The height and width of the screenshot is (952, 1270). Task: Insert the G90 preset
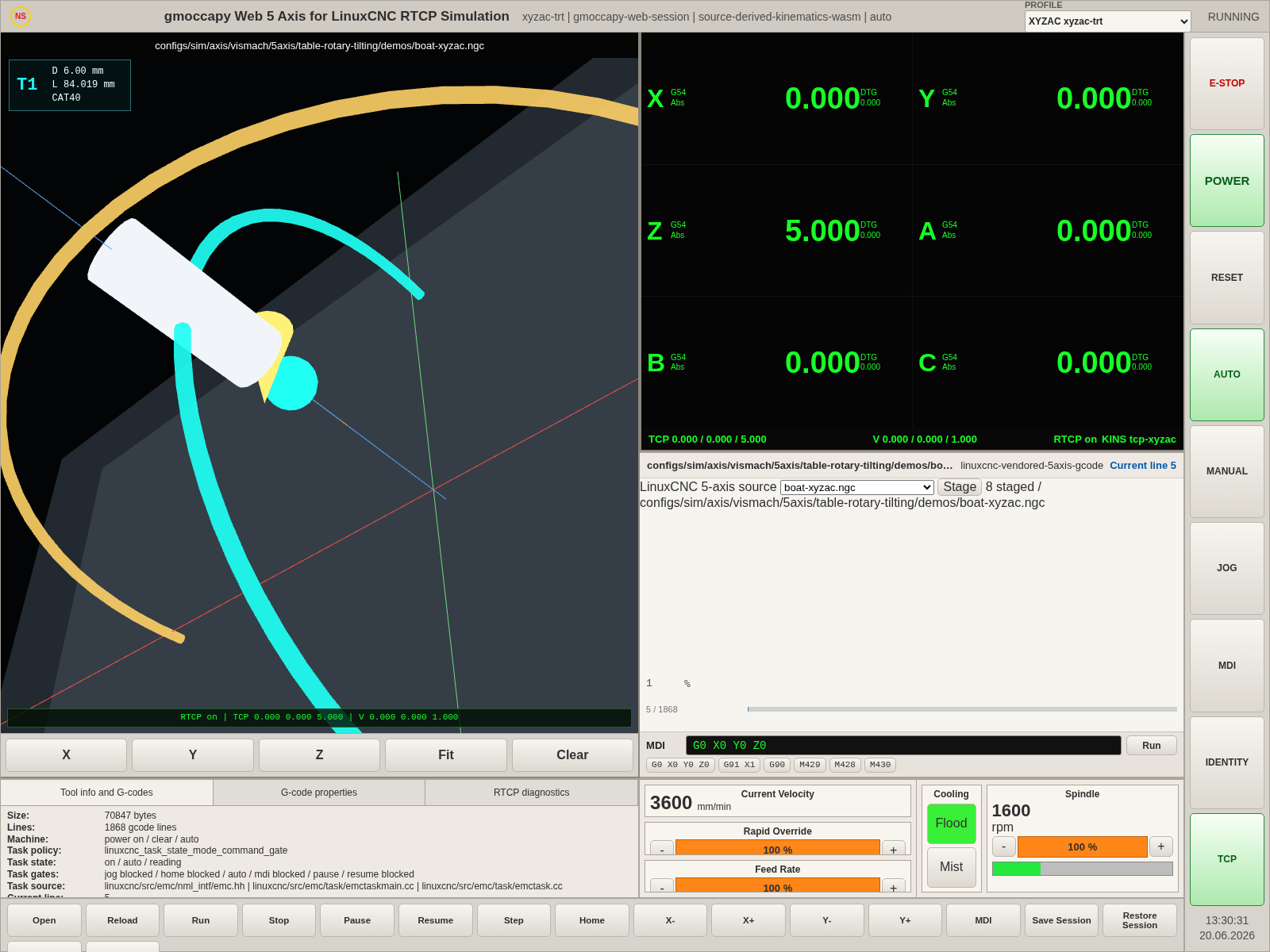[x=777, y=765]
